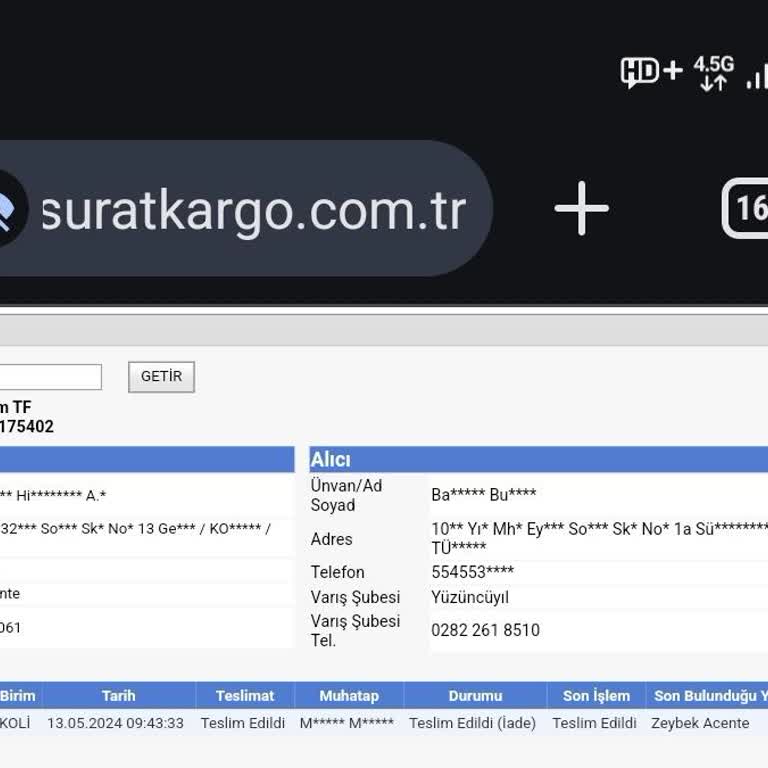Tap the signal strength bars icon
768x768 pixels.
click(757, 76)
